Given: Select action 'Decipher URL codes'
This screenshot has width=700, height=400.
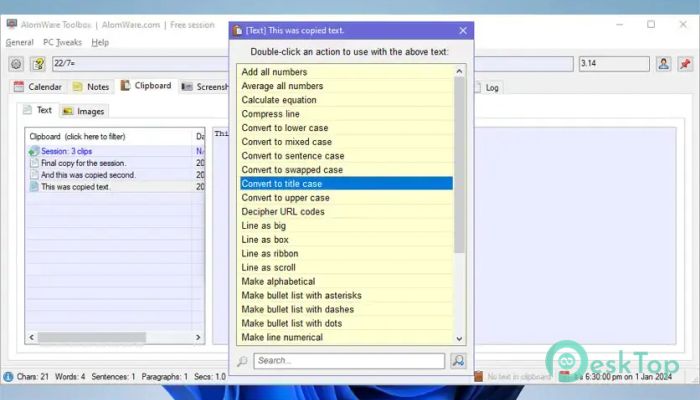Looking at the screenshot, I should coord(346,212).
